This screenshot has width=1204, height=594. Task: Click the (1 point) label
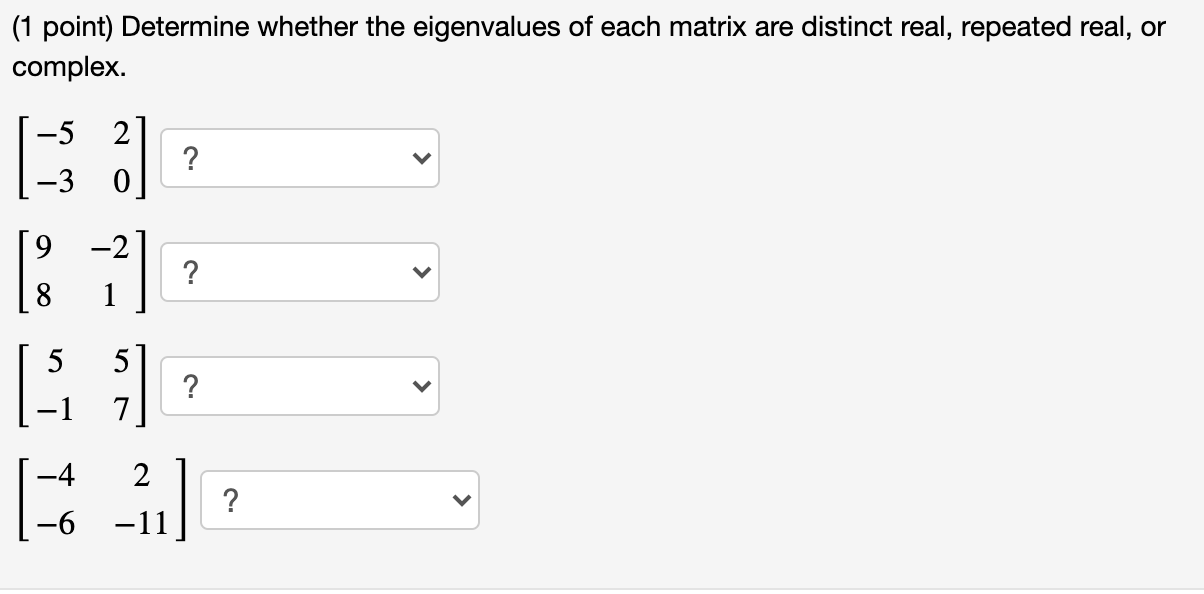(x=60, y=26)
